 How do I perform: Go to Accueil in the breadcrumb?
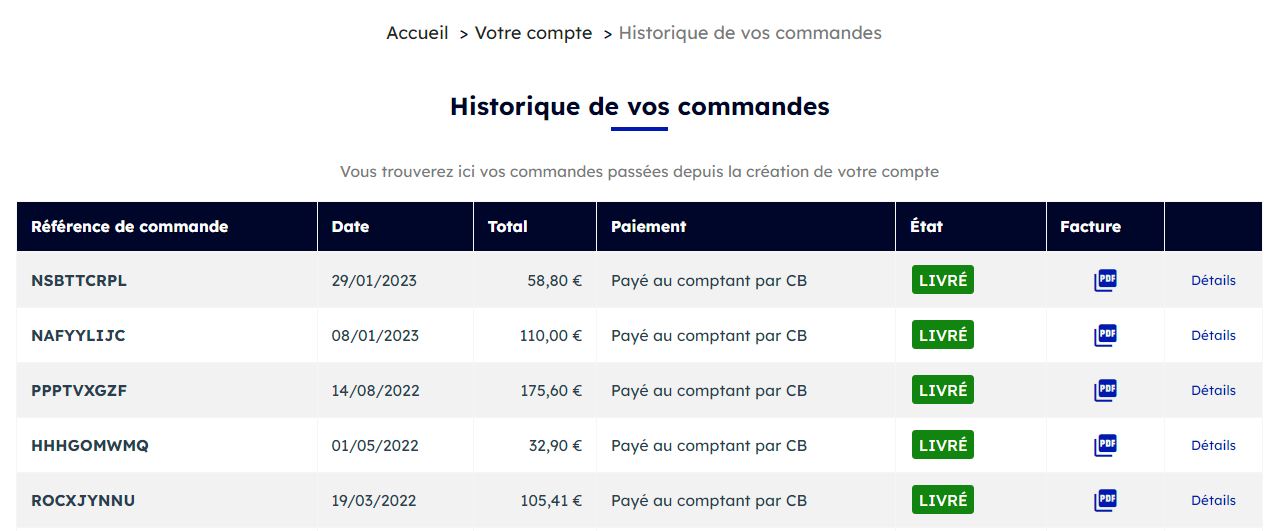tap(417, 33)
